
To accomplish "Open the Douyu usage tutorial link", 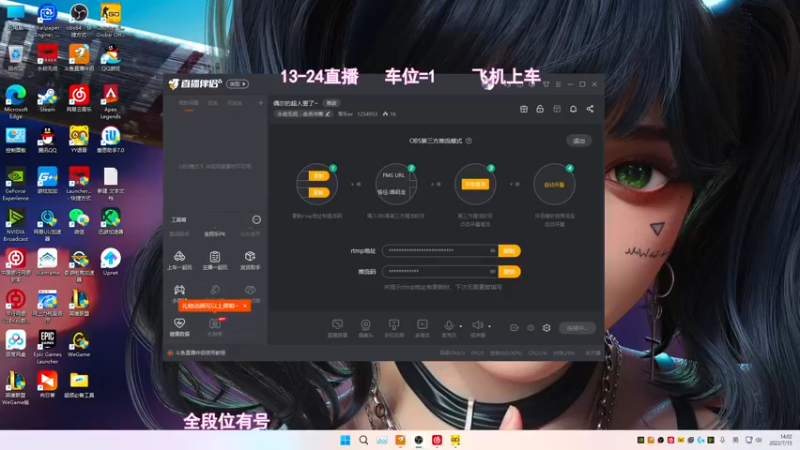I will click(200, 353).
